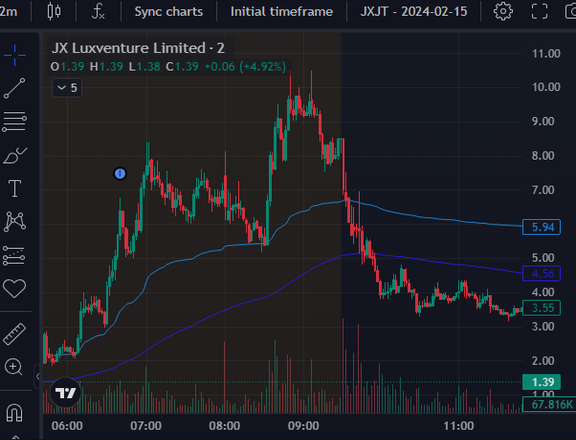Click the 11:00 time axis label

[x=458, y=426]
